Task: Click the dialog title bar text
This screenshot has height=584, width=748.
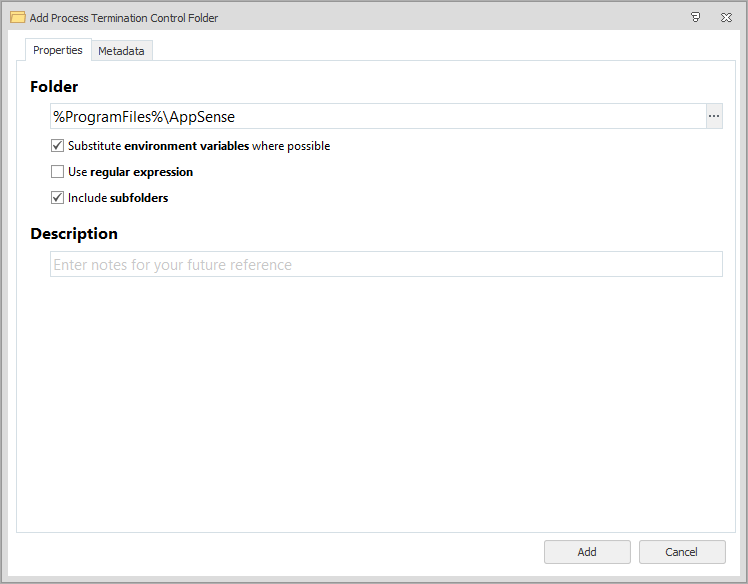Action: point(124,18)
